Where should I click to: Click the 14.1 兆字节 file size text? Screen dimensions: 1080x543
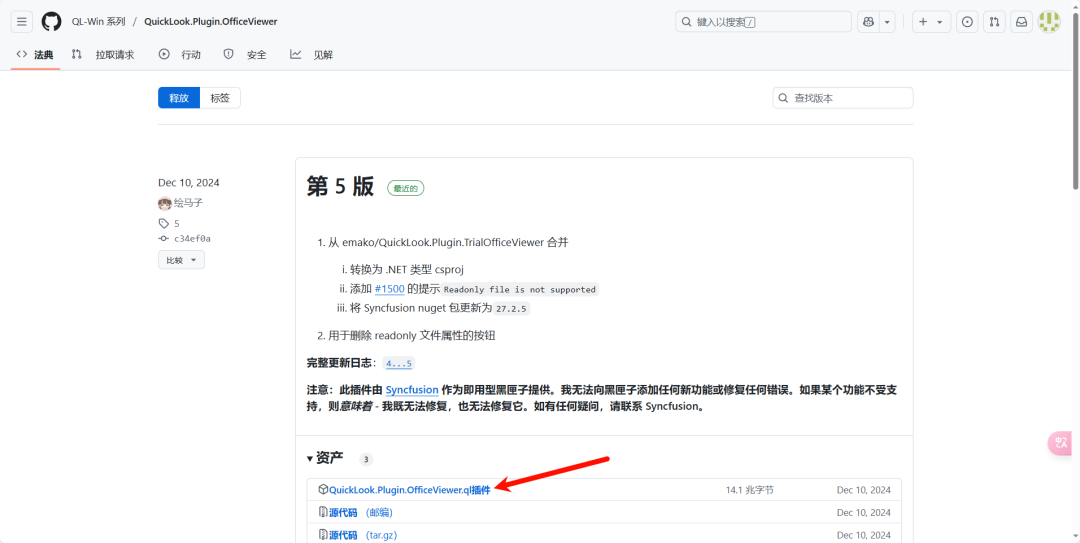[x=749, y=490]
